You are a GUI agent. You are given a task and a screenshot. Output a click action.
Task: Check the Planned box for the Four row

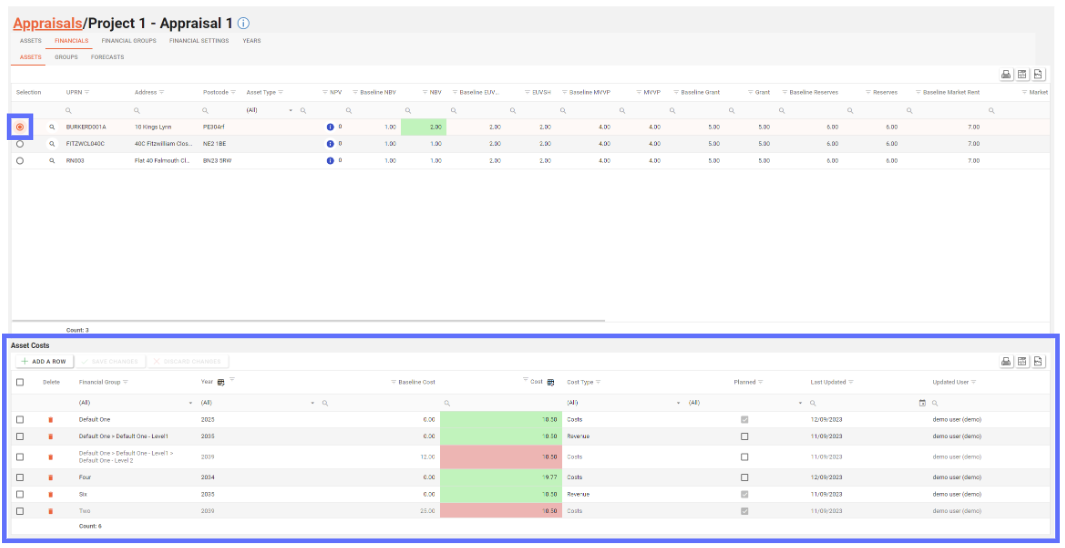744,478
